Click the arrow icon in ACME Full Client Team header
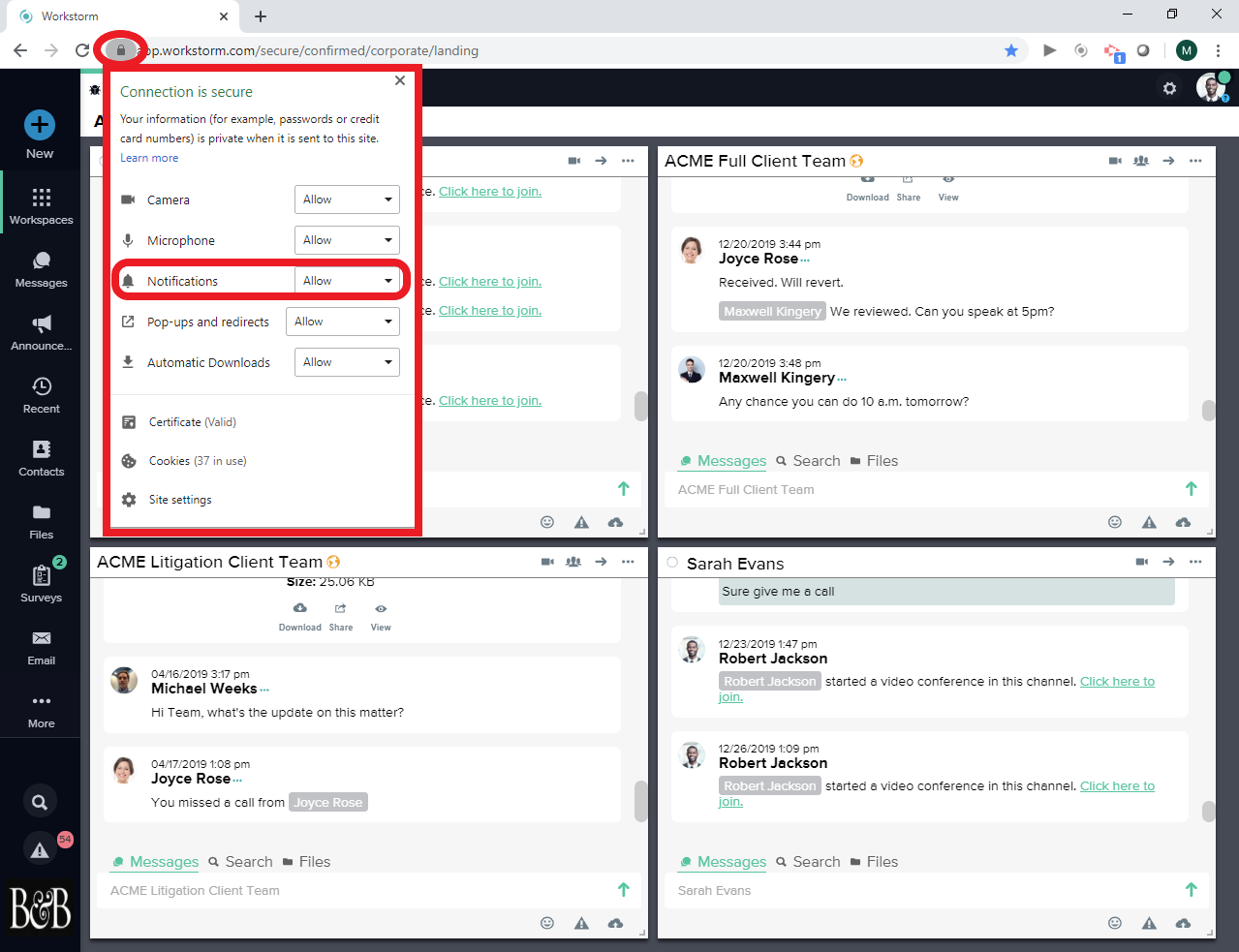 coord(1168,161)
